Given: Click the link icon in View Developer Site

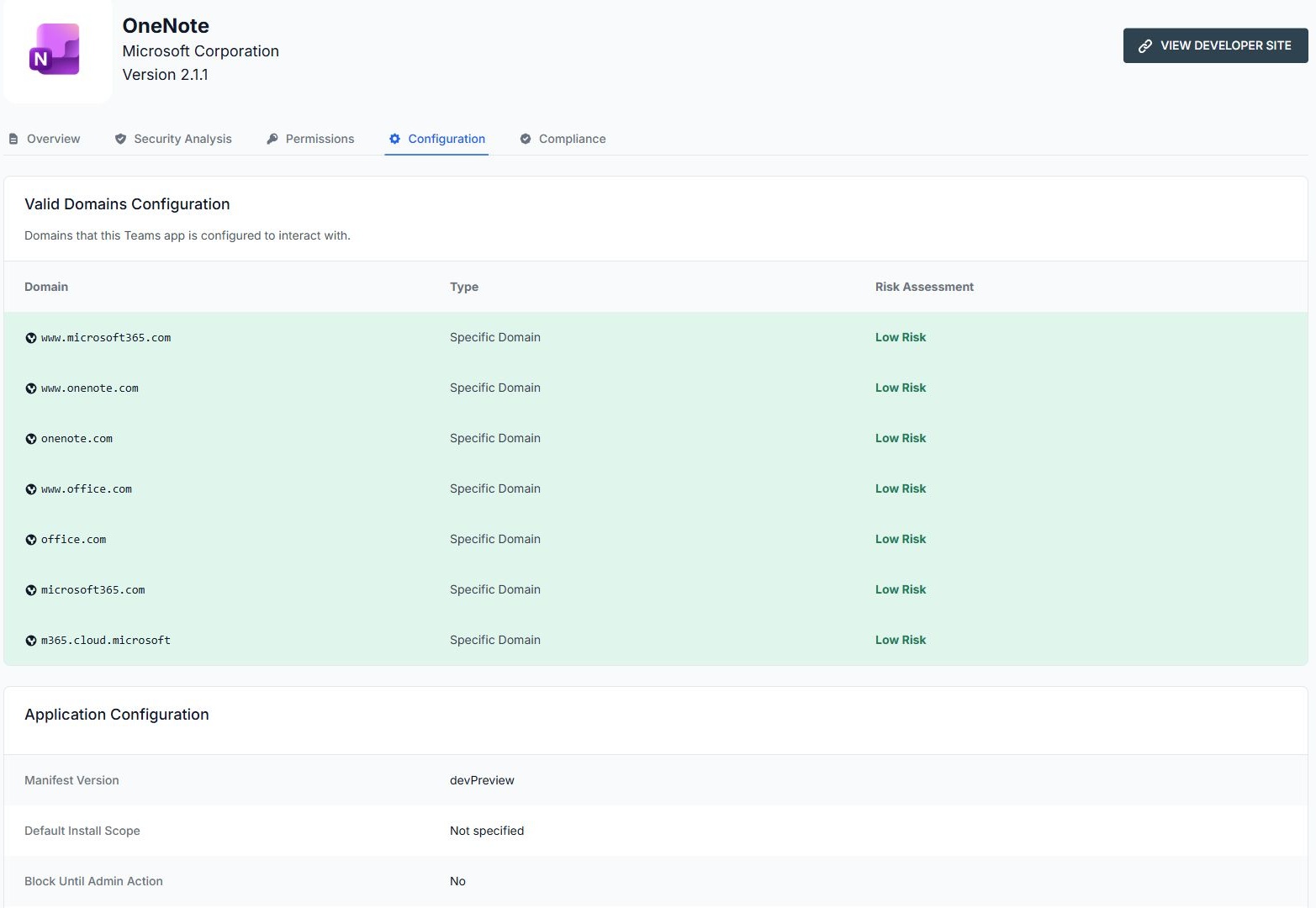Looking at the screenshot, I should coord(1144,46).
